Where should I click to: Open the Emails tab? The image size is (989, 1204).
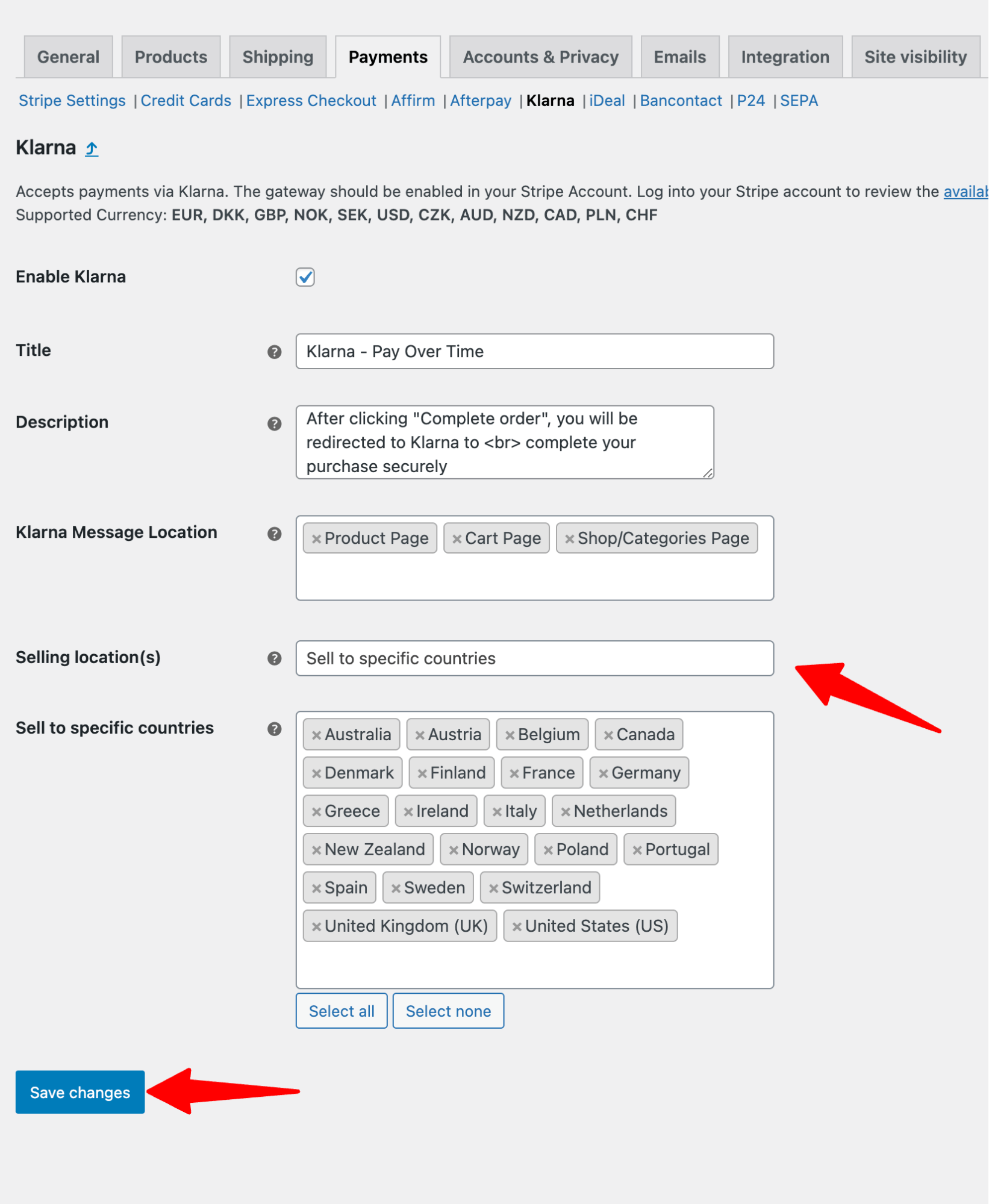(x=681, y=57)
